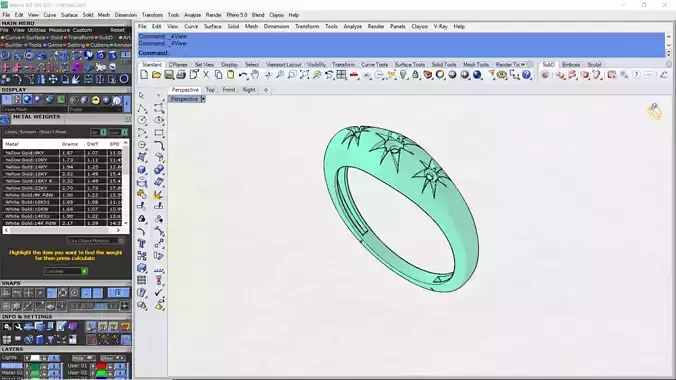Click the Print icon
Viewport: 676px width, 380px height.
[x=181, y=75]
